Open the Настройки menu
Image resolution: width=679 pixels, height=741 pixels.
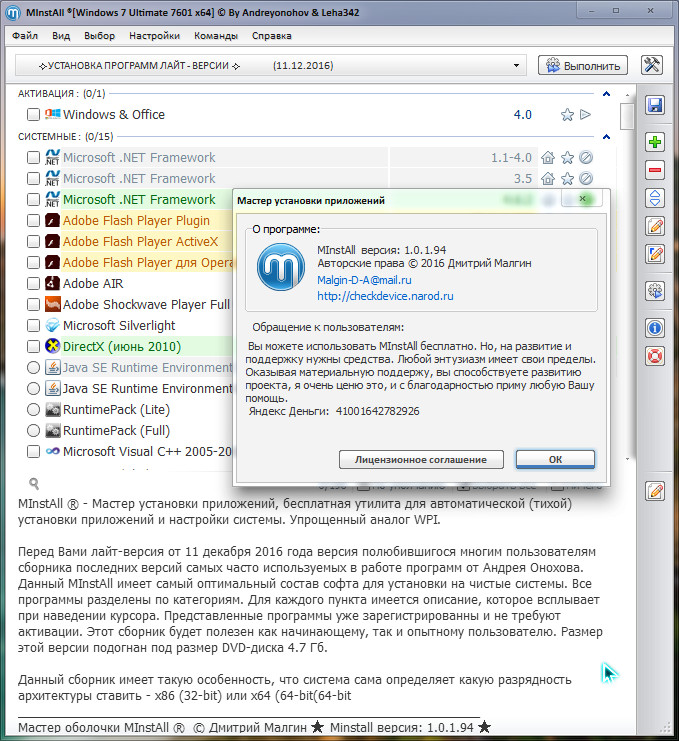(155, 35)
